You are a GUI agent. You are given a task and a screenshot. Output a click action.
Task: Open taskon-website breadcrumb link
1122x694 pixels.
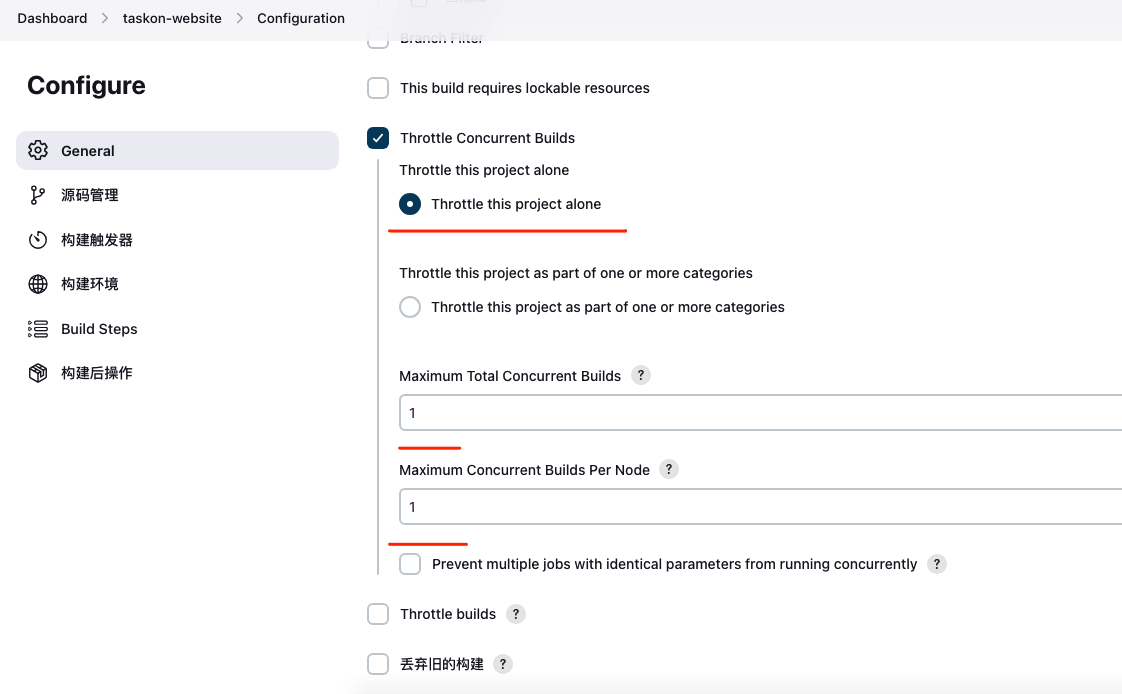(x=172, y=18)
